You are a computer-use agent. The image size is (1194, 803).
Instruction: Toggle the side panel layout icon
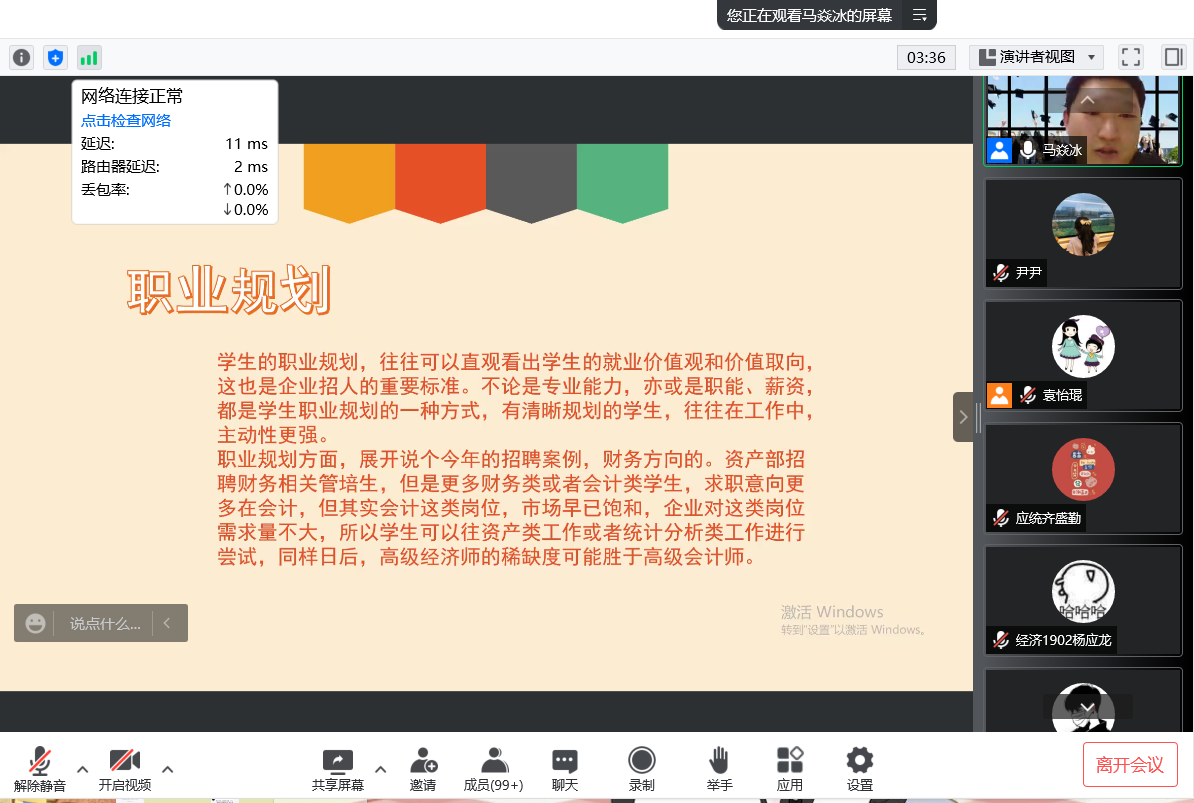[x=1172, y=57]
